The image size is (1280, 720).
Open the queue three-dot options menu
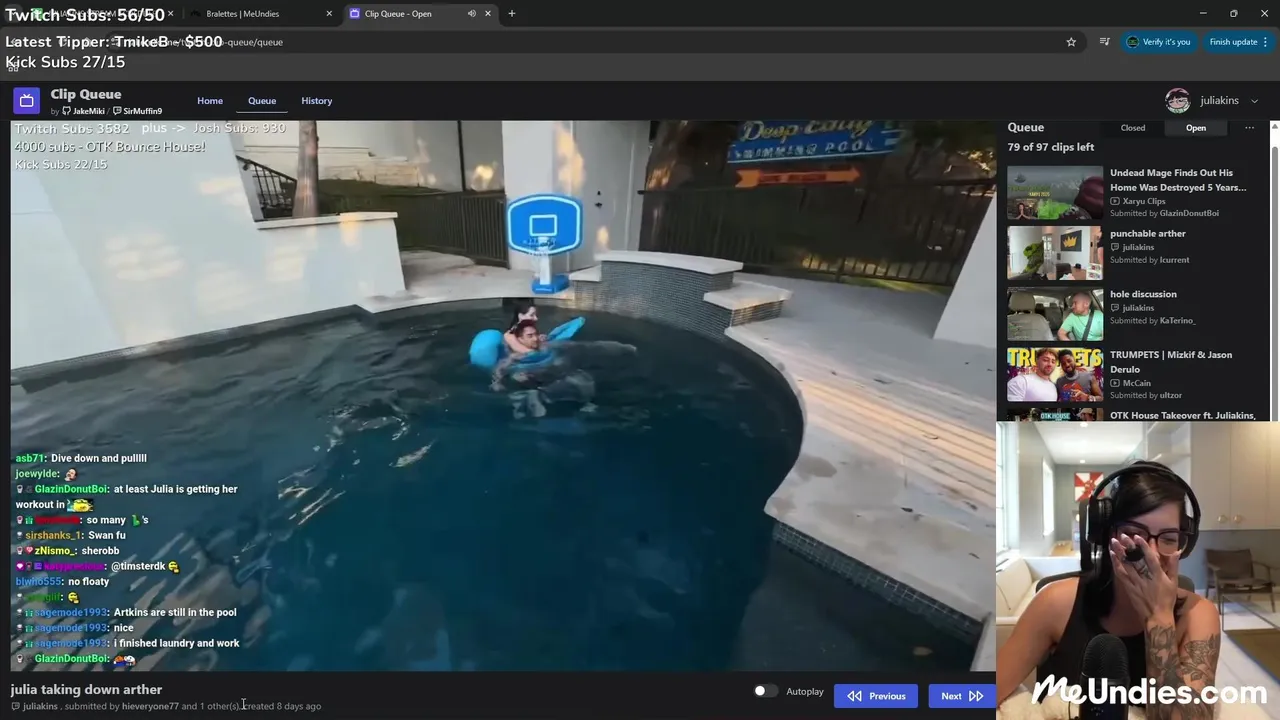[x=1249, y=128]
